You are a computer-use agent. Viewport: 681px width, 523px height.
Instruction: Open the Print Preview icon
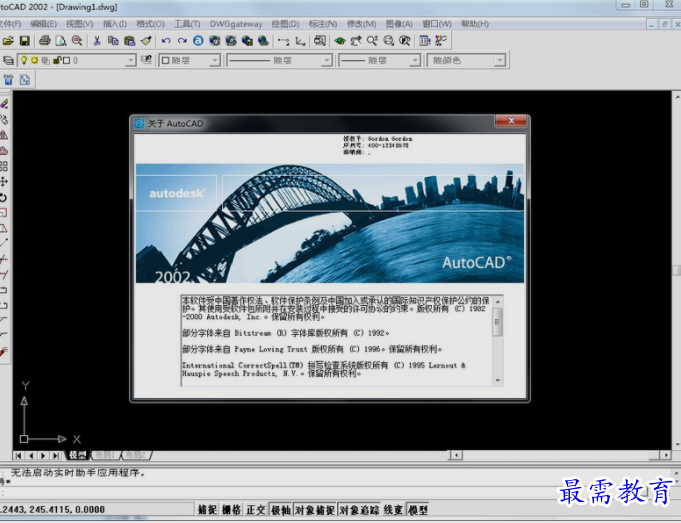point(61,41)
